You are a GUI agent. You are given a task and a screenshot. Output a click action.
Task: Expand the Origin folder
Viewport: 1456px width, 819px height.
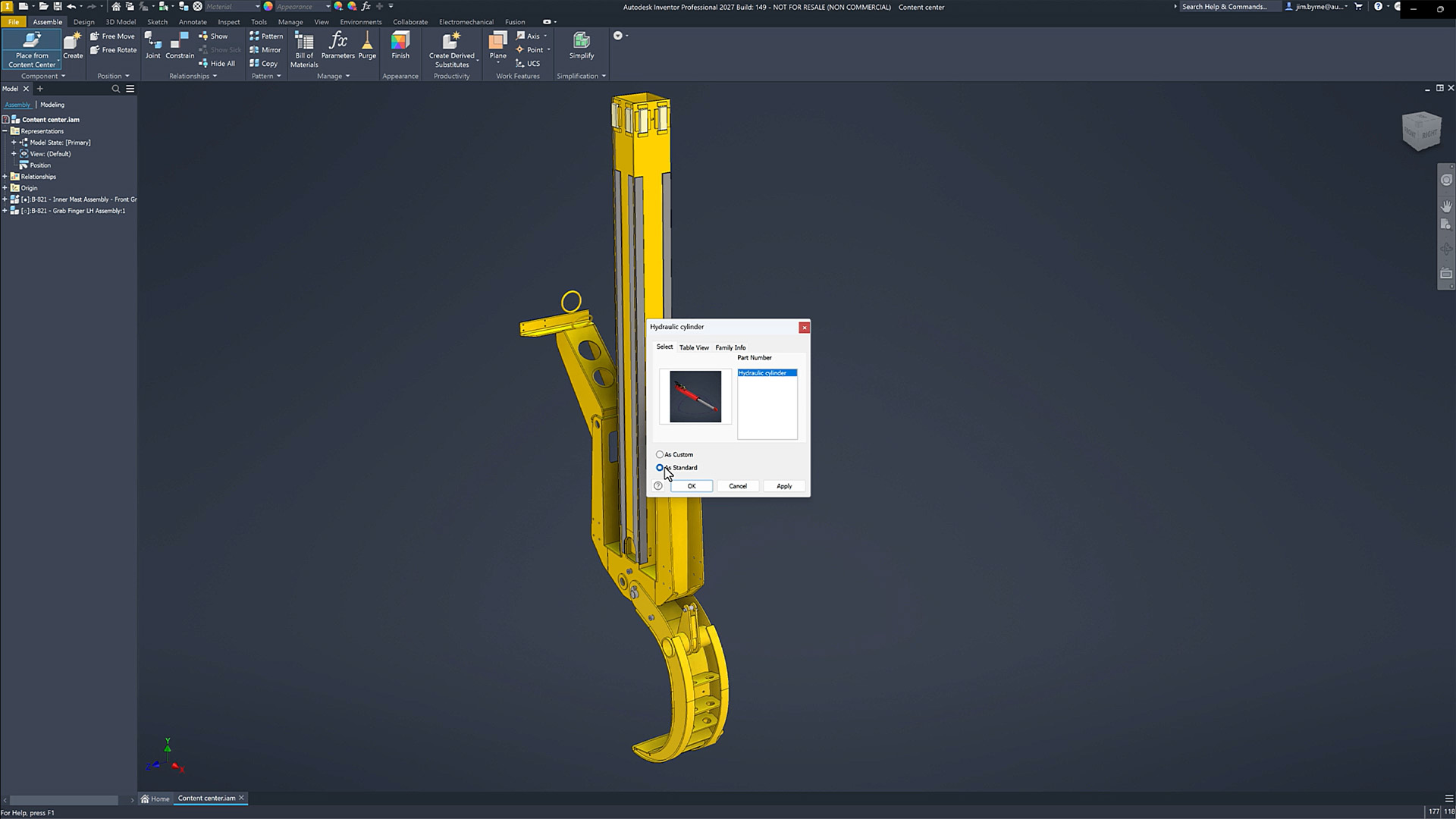click(5, 188)
